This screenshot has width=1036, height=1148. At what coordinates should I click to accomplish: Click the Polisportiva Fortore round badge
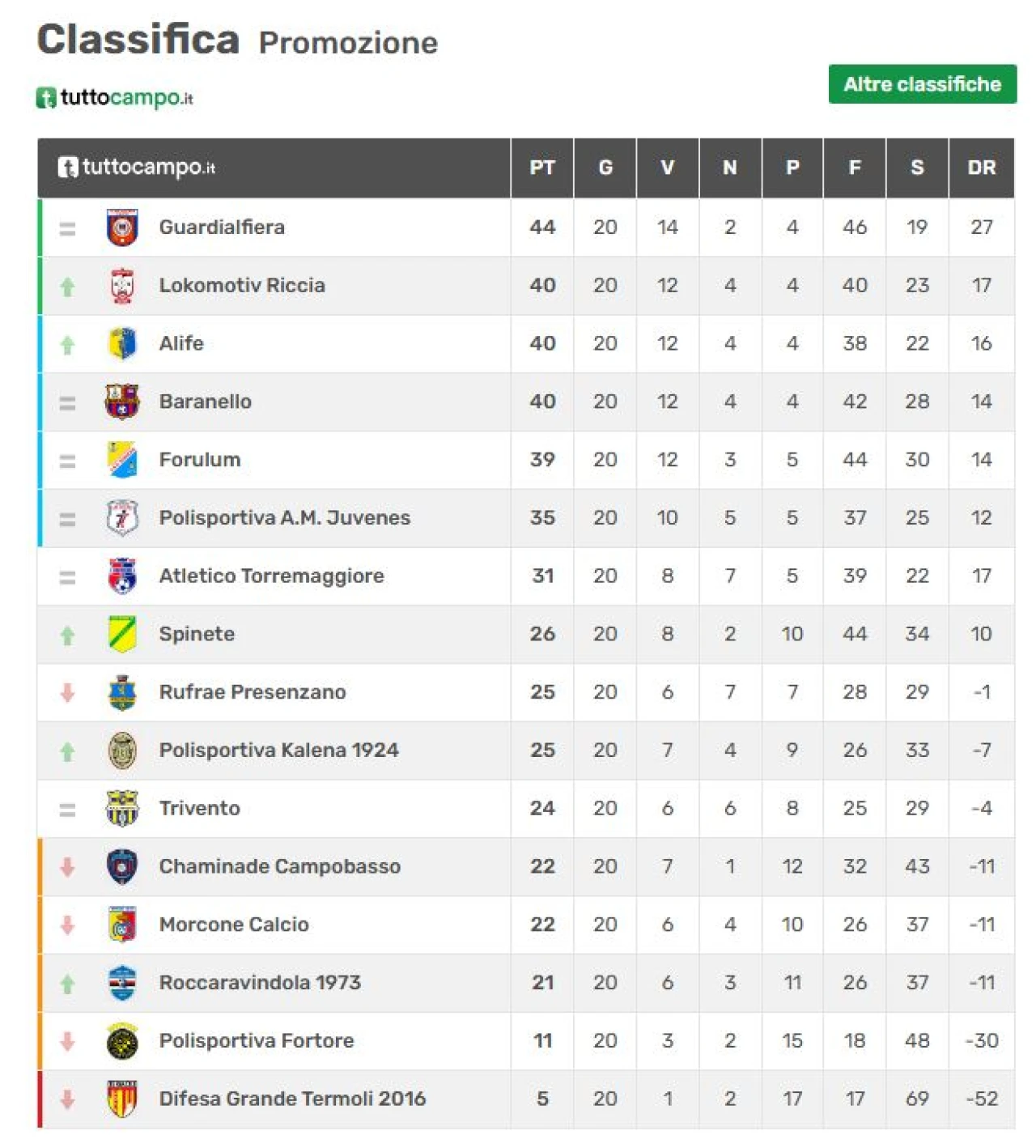pos(122,1041)
